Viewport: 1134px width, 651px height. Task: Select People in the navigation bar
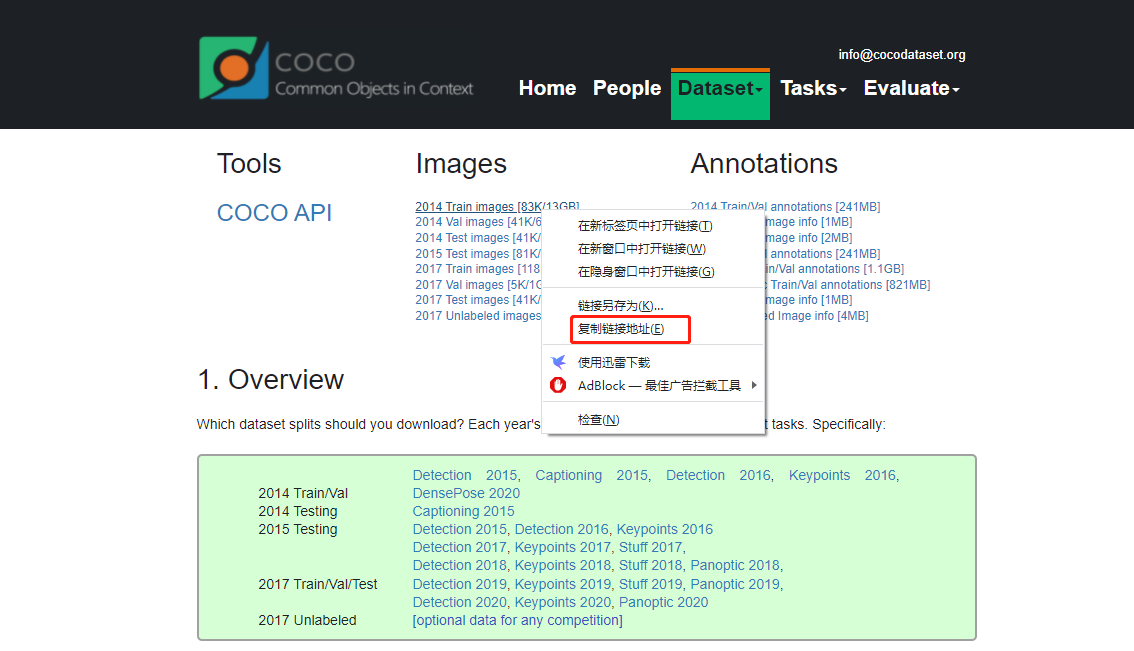626,88
